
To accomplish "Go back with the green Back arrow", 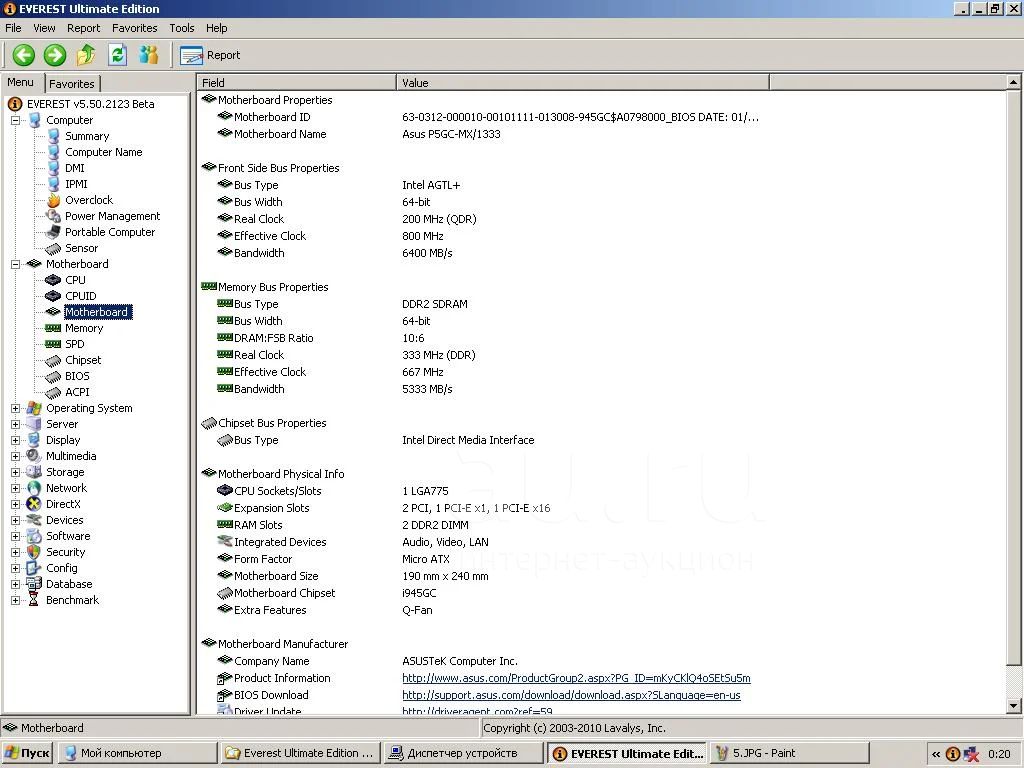I will coord(24,55).
